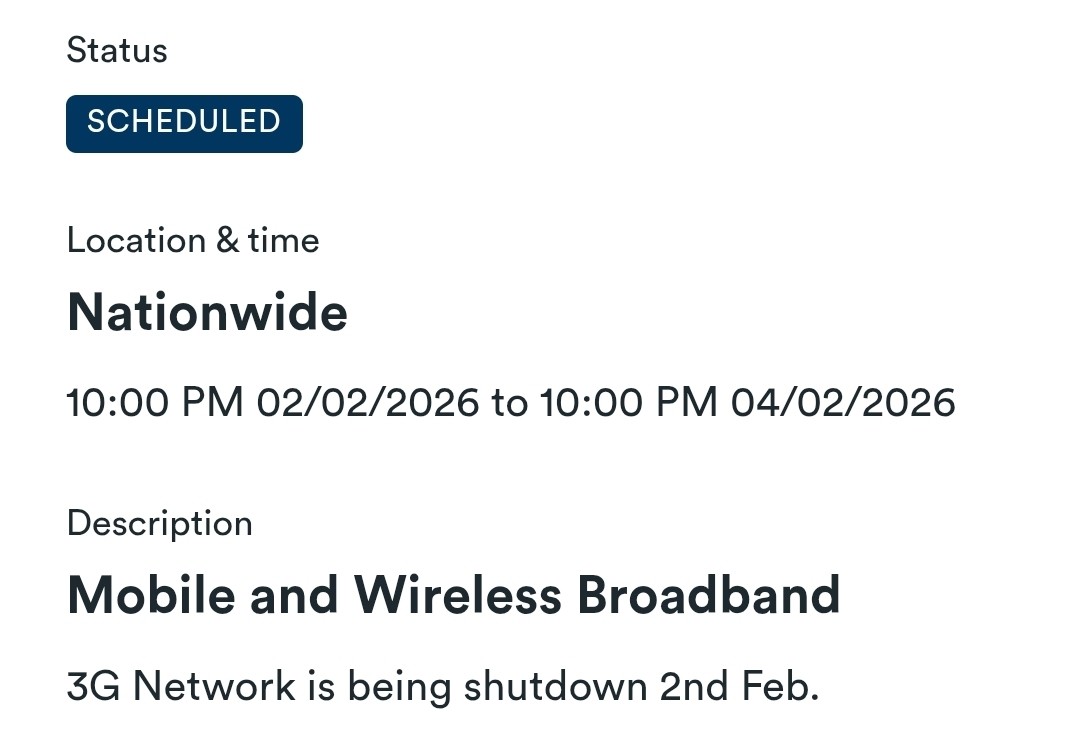Click the 10:00 PM time before 04/02/2026
Viewport: 1080px width, 744px height.
pos(629,403)
